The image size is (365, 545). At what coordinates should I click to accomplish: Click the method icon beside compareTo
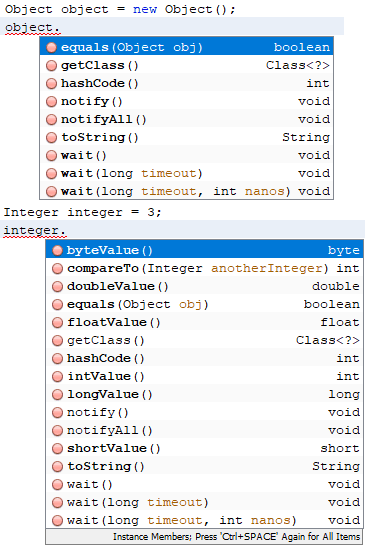57,268
